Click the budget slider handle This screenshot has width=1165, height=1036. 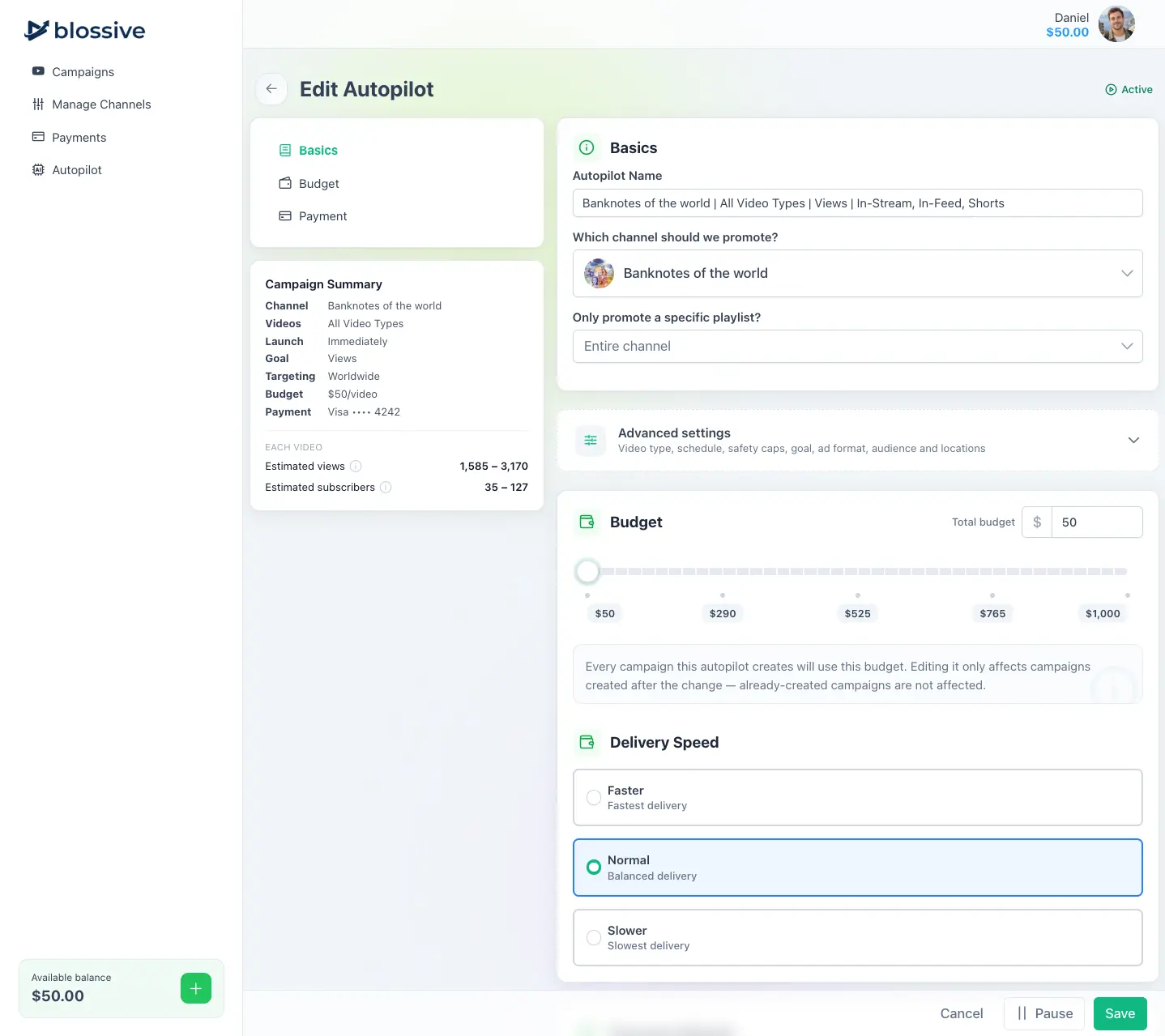click(587, 571)
